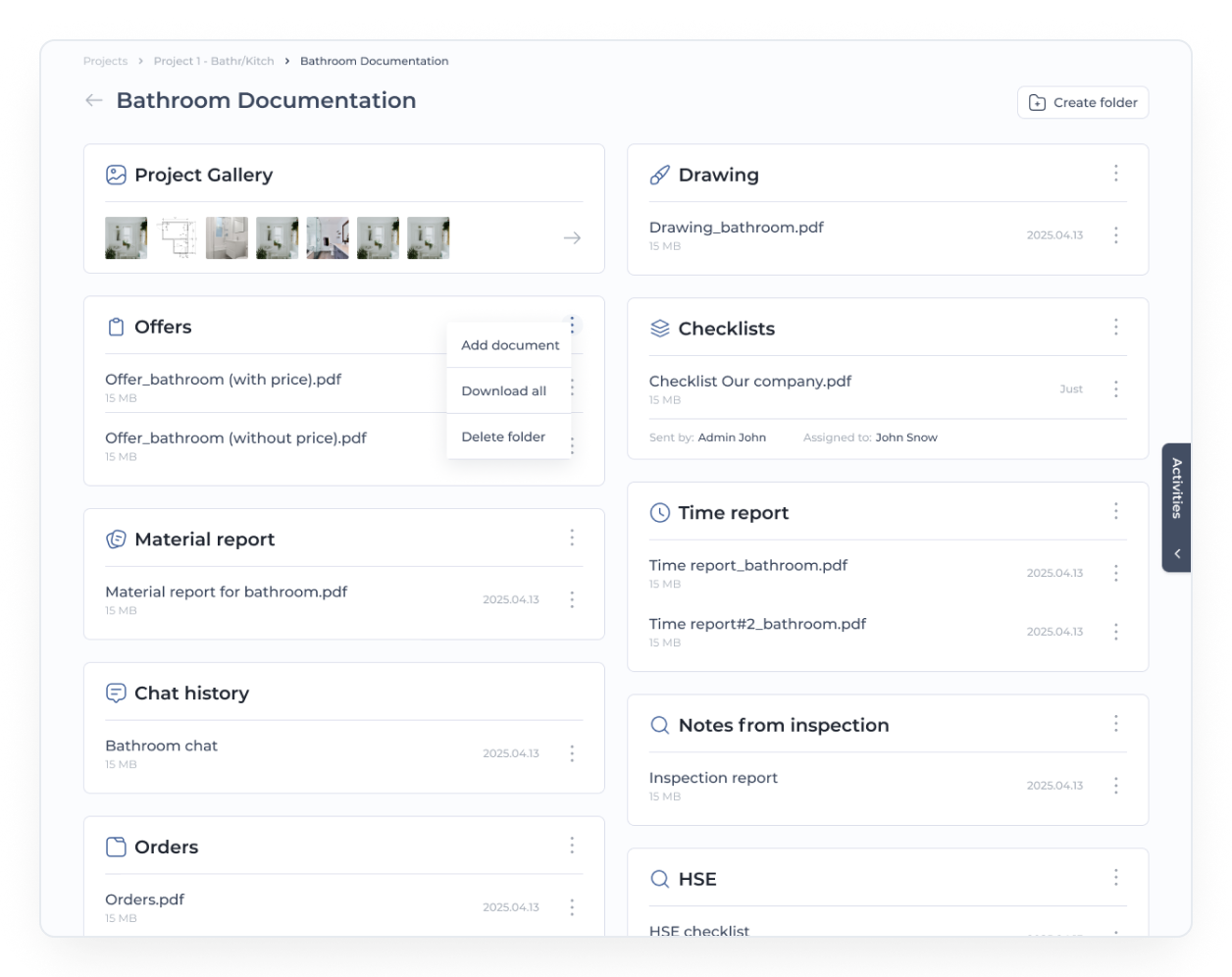Open options for Checklist Our company.pdf
The height and width of the screenshot is (977, 1232).
coord(1115,389)
